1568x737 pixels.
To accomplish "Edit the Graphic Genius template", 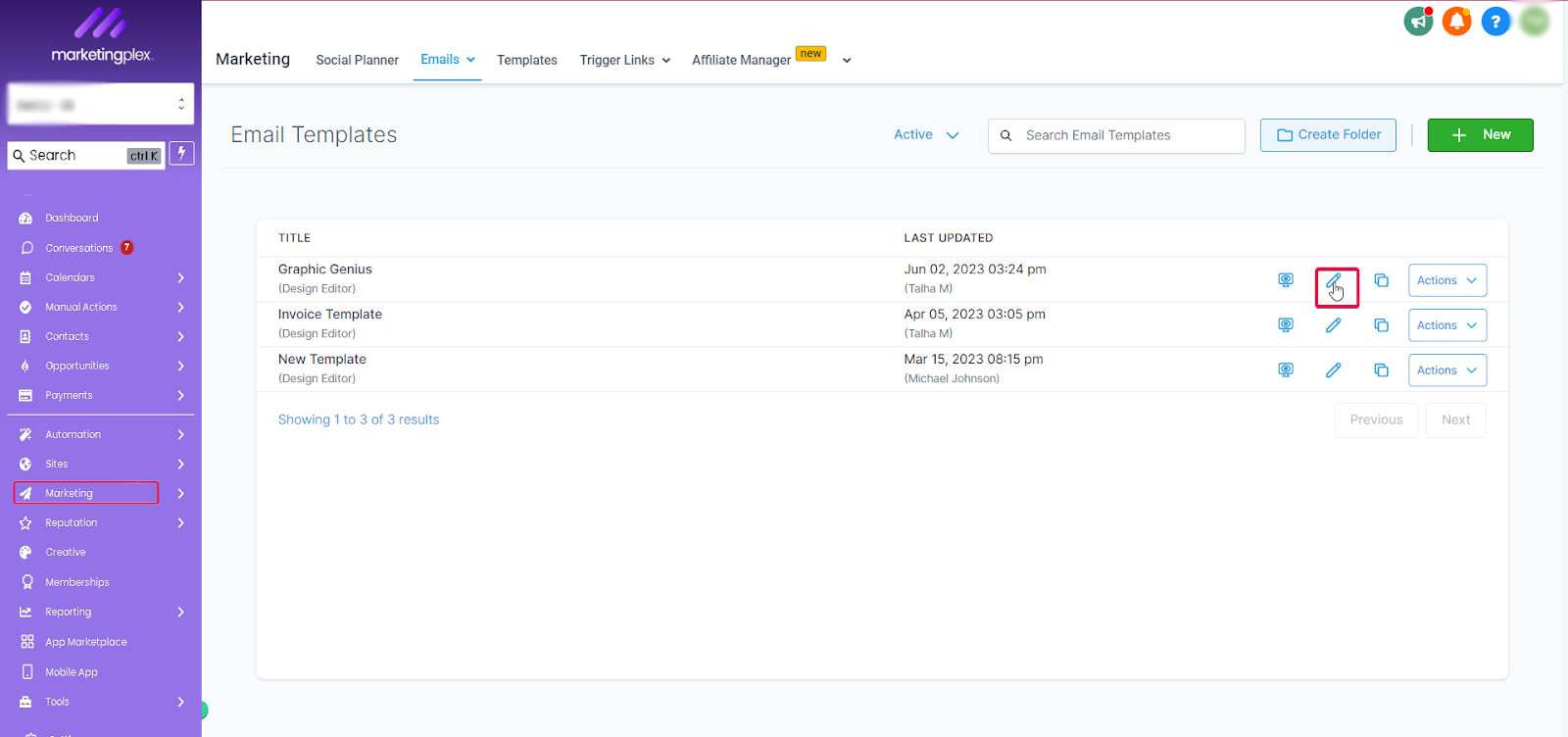I will pos(1334,281).
